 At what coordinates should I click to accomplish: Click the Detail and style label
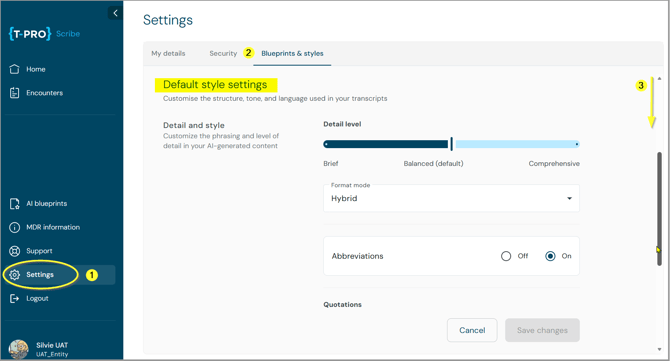pyautogui.click(x=194, y=125)
